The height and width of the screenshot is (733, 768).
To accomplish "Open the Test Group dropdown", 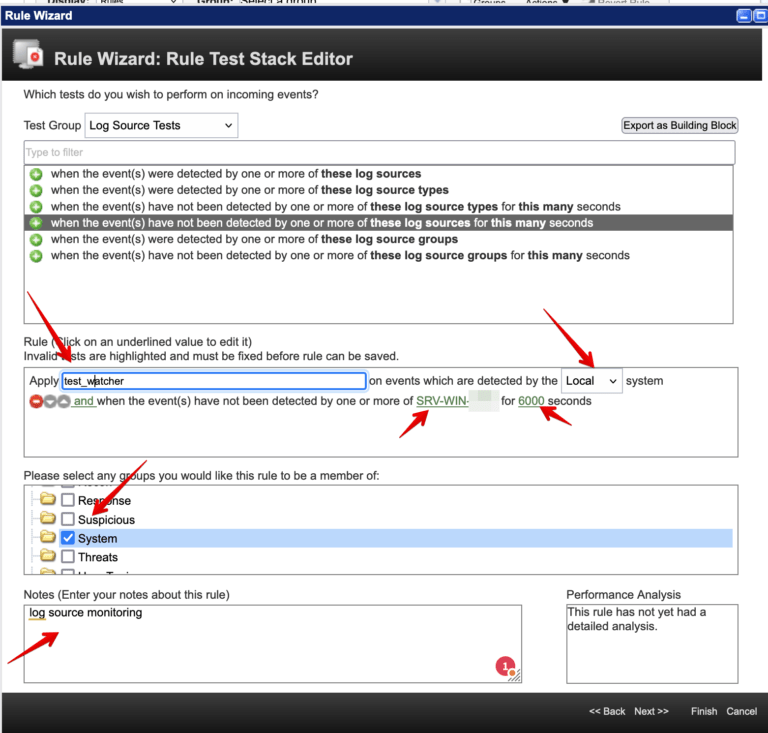I will 161,125.
